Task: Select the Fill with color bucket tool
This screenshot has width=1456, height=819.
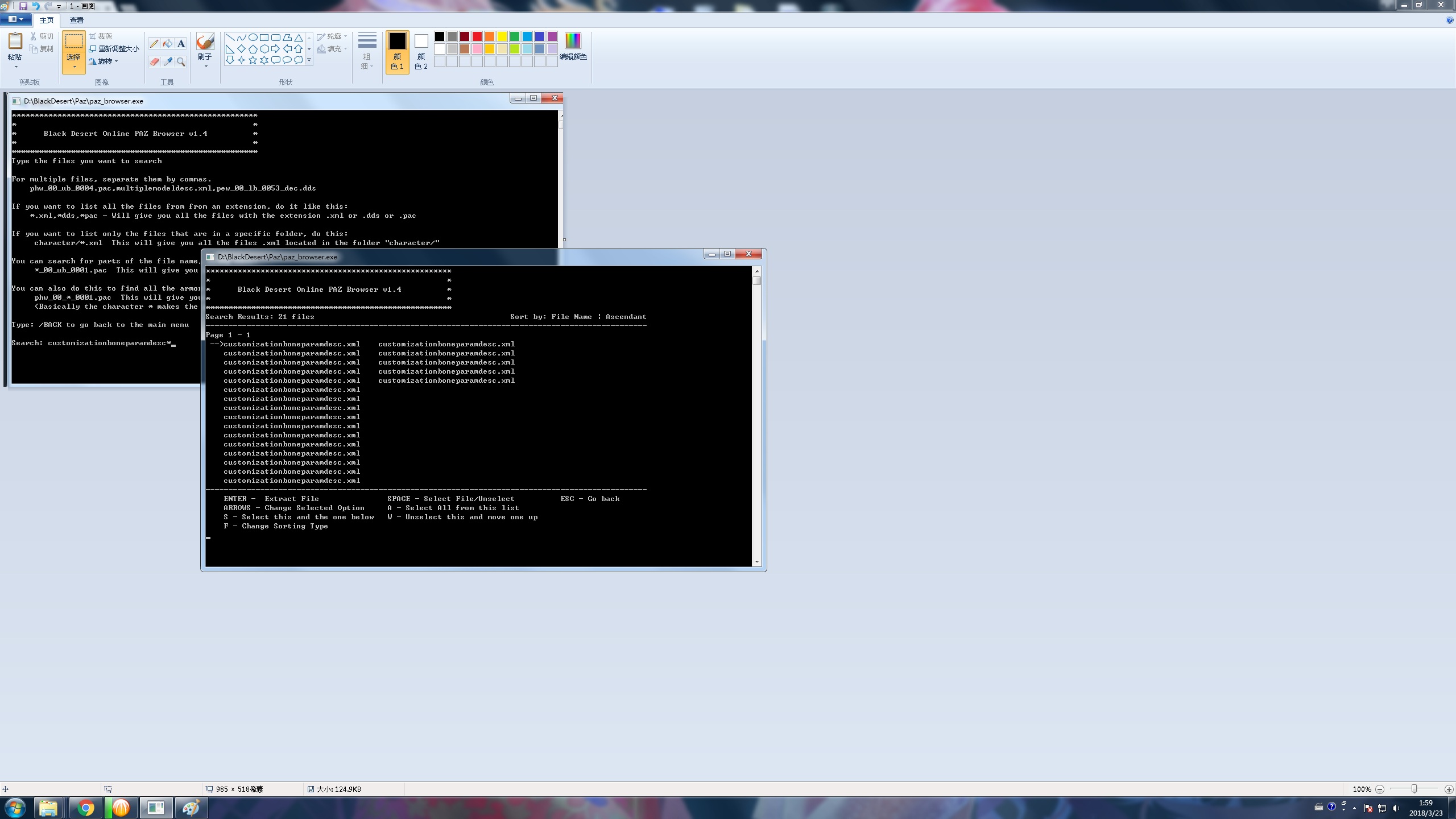Action: tap(167, 44)
